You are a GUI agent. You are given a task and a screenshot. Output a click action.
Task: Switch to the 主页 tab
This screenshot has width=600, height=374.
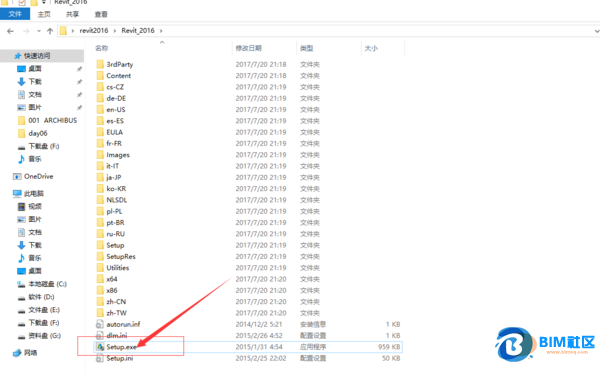[44, 14]
